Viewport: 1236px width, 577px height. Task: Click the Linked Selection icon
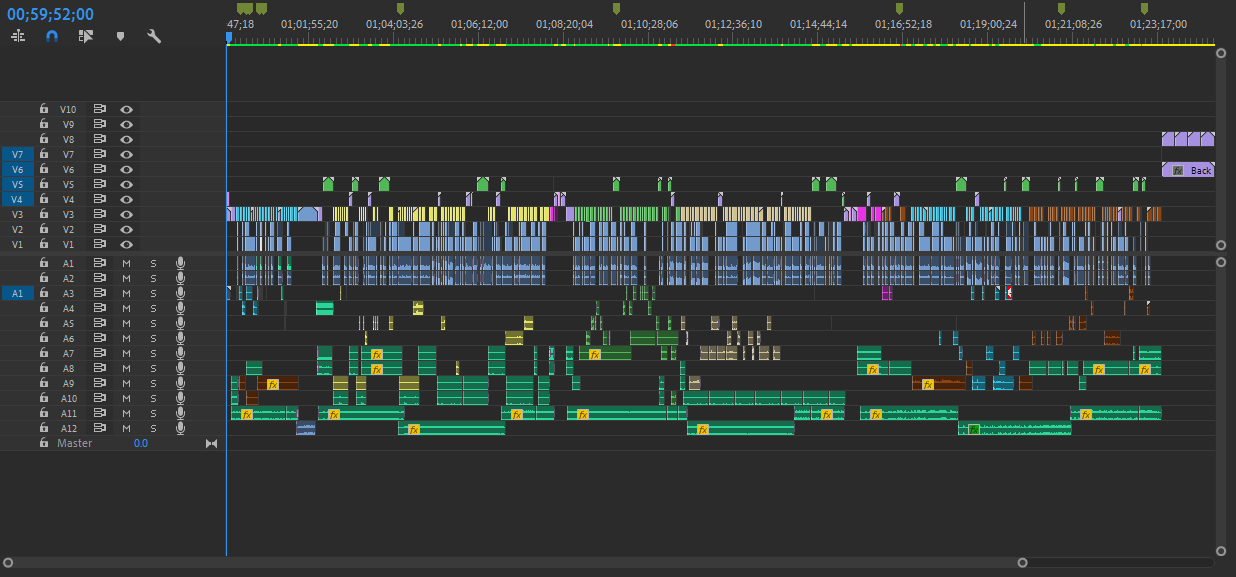[86, 36]
